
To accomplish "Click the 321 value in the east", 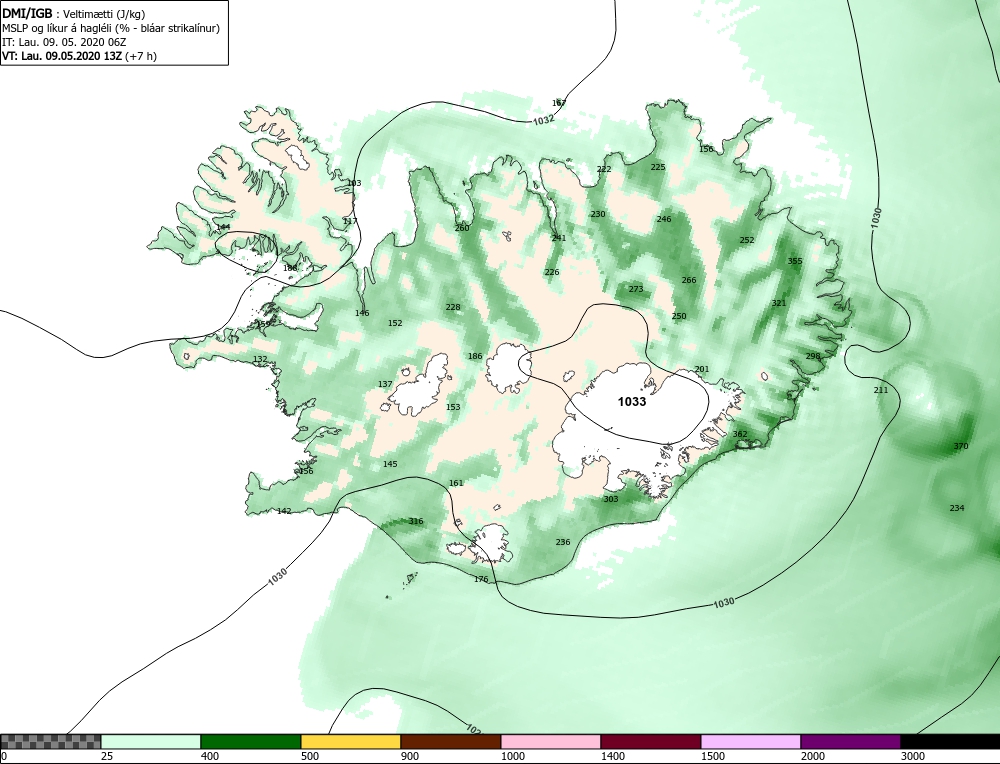I will [x=779, y=303].
